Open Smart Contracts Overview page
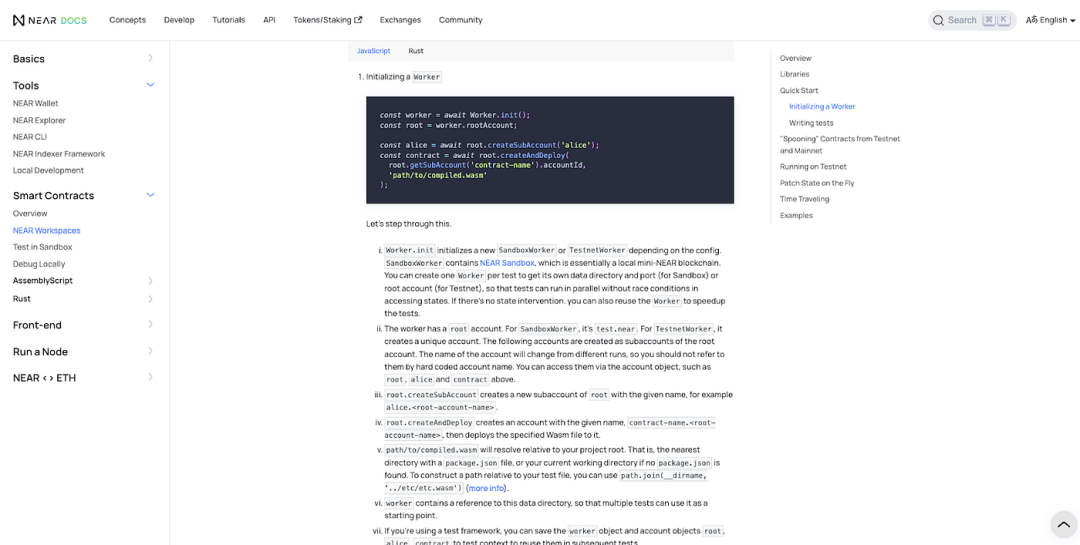 click(30, 214)
